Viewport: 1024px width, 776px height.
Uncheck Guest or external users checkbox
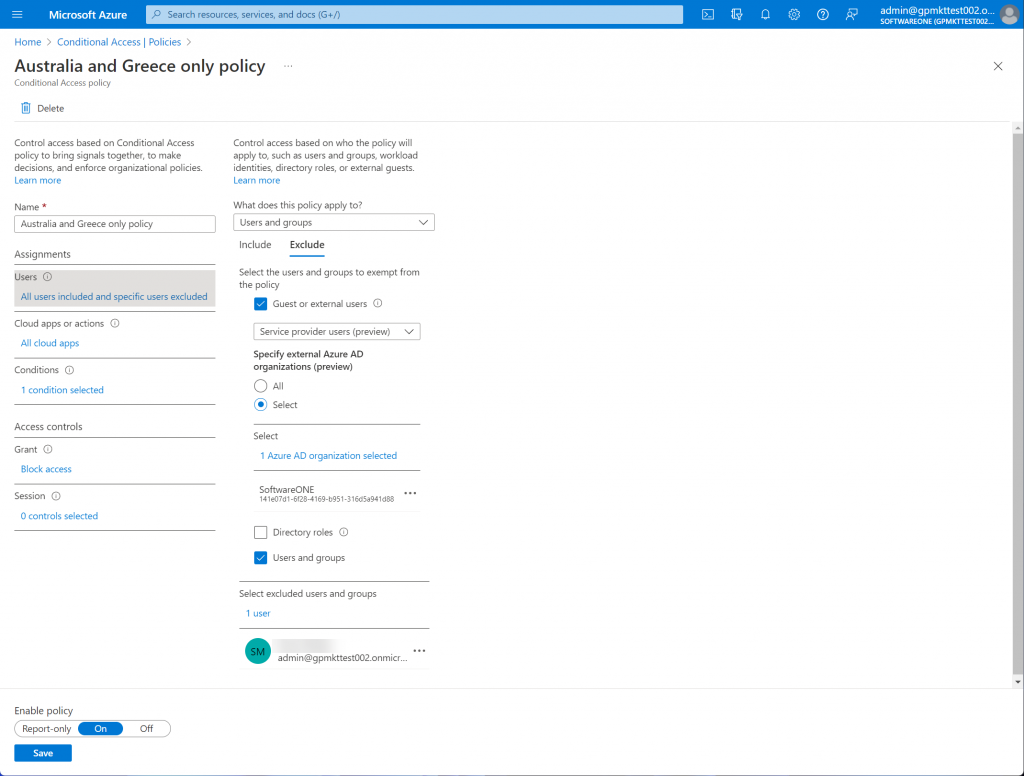pos(261,304)
